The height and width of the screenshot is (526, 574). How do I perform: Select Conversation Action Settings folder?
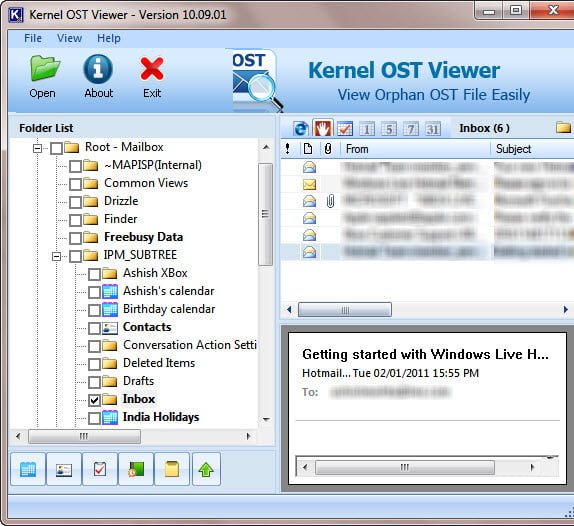[x=190, y=345]
